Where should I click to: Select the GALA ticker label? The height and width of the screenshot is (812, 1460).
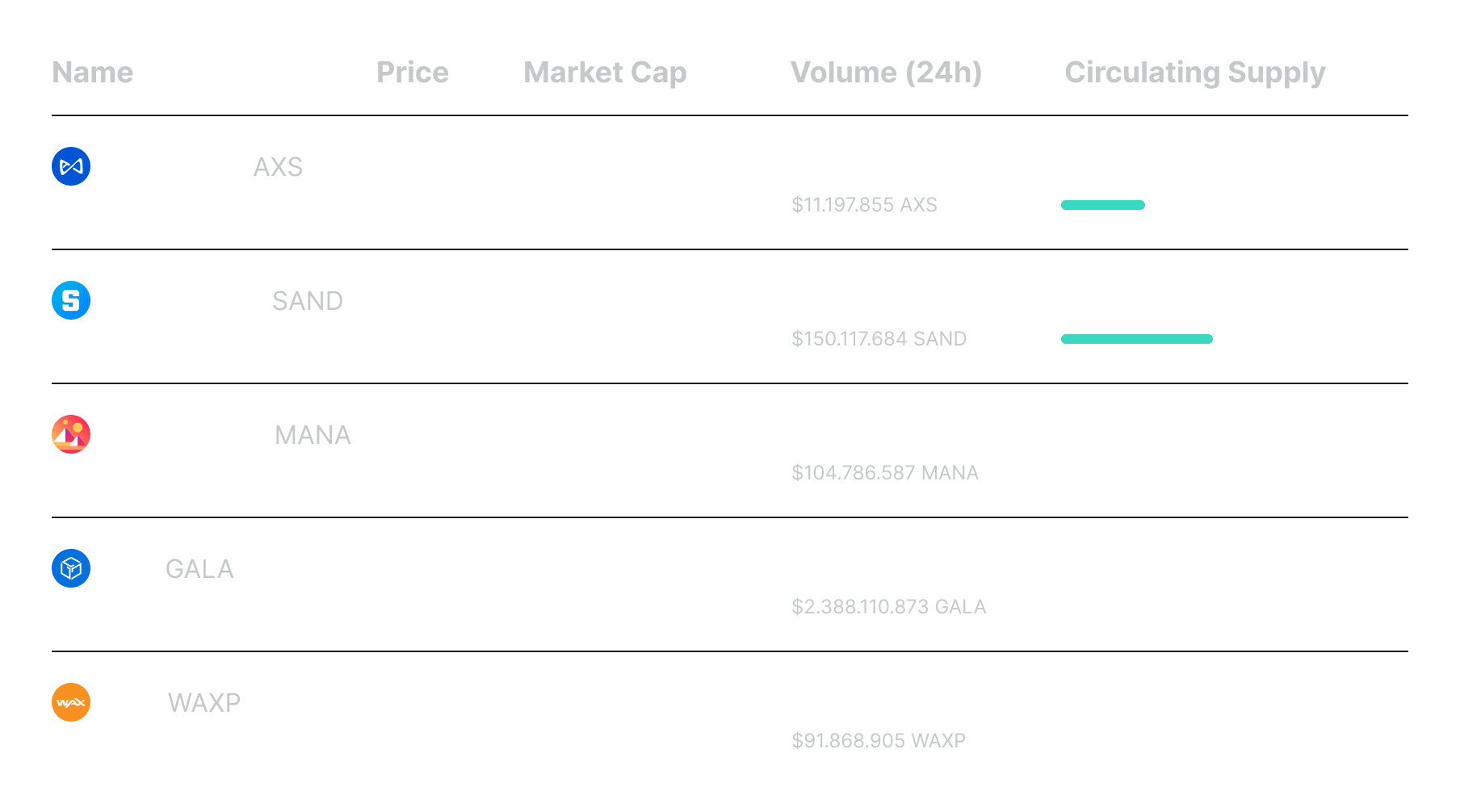(x=199, y=569)
